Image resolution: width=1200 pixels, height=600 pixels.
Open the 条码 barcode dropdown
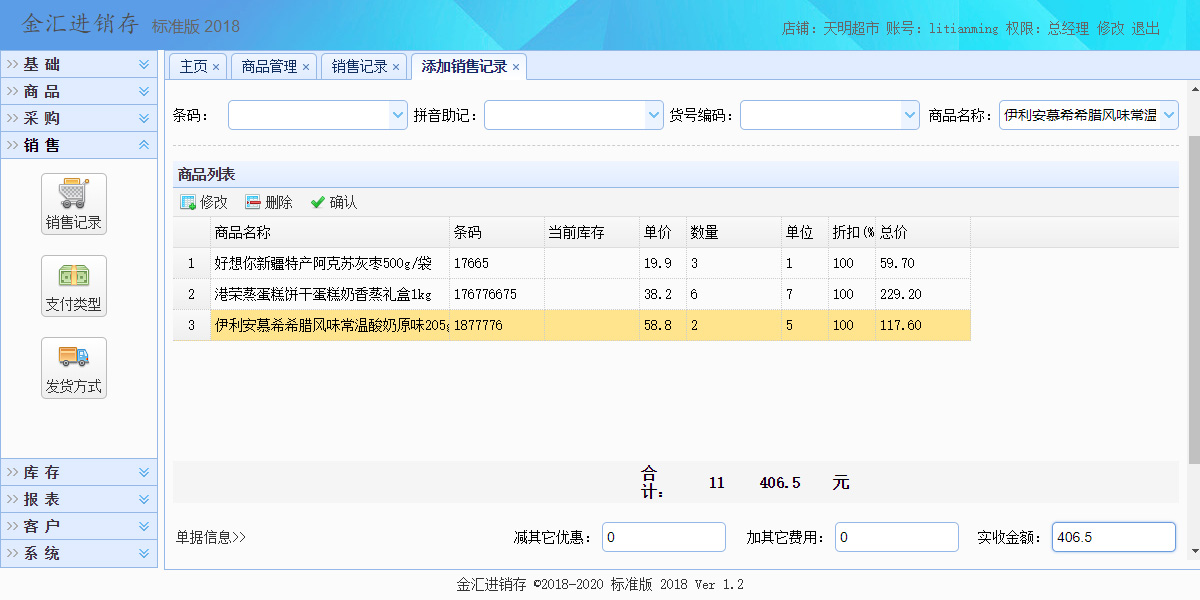point(397,115)
